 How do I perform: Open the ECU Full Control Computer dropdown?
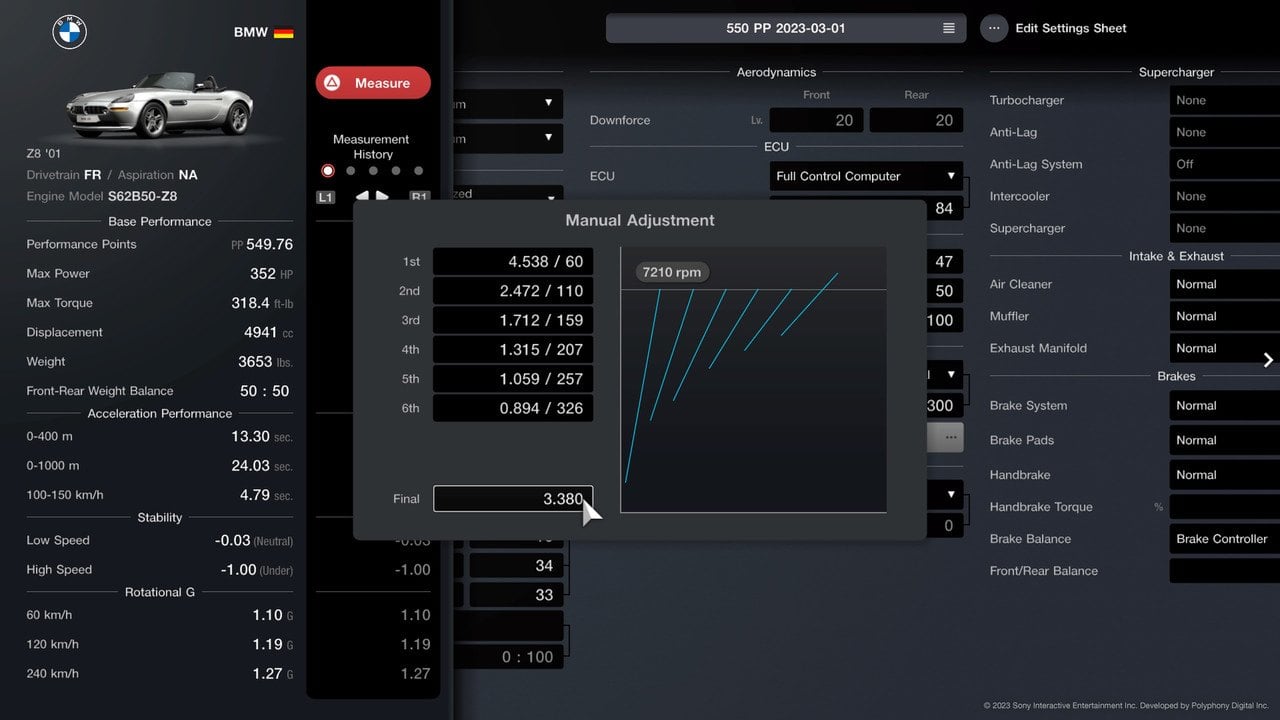click(866, 176)
